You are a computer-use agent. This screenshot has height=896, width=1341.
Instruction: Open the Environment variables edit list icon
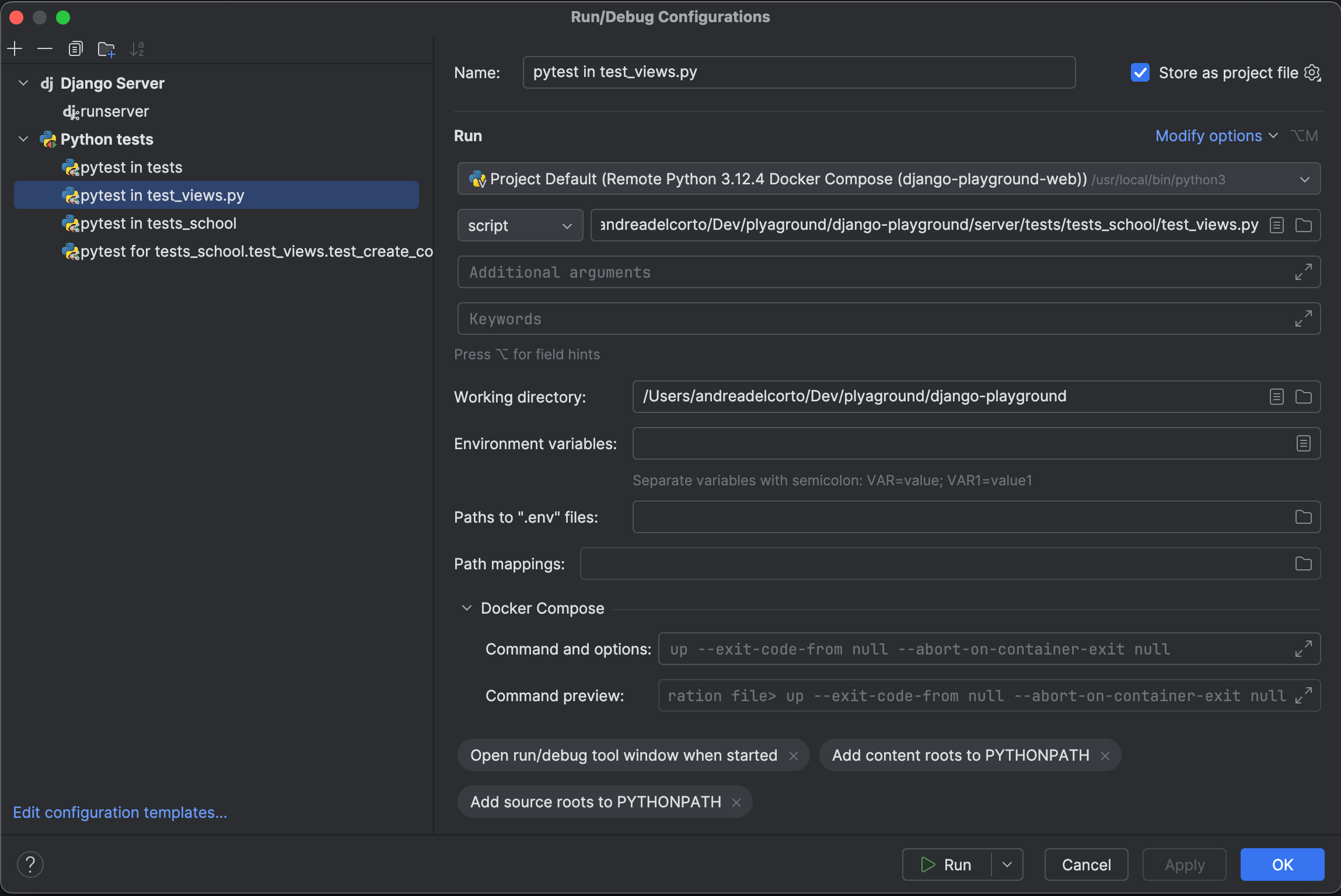coord(1303,444)
